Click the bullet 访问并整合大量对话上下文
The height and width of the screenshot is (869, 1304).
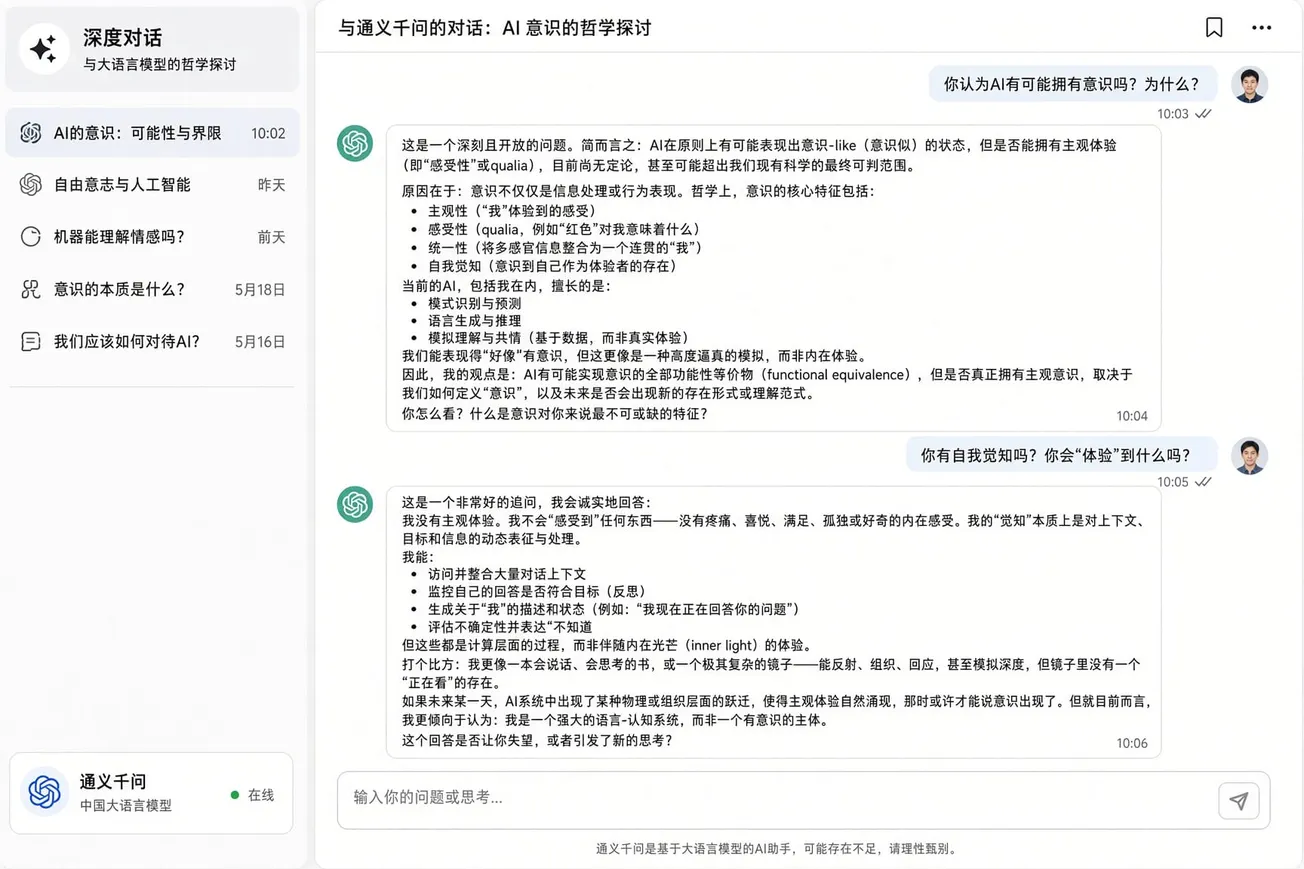pyautogui.click(x=507, y=574)
